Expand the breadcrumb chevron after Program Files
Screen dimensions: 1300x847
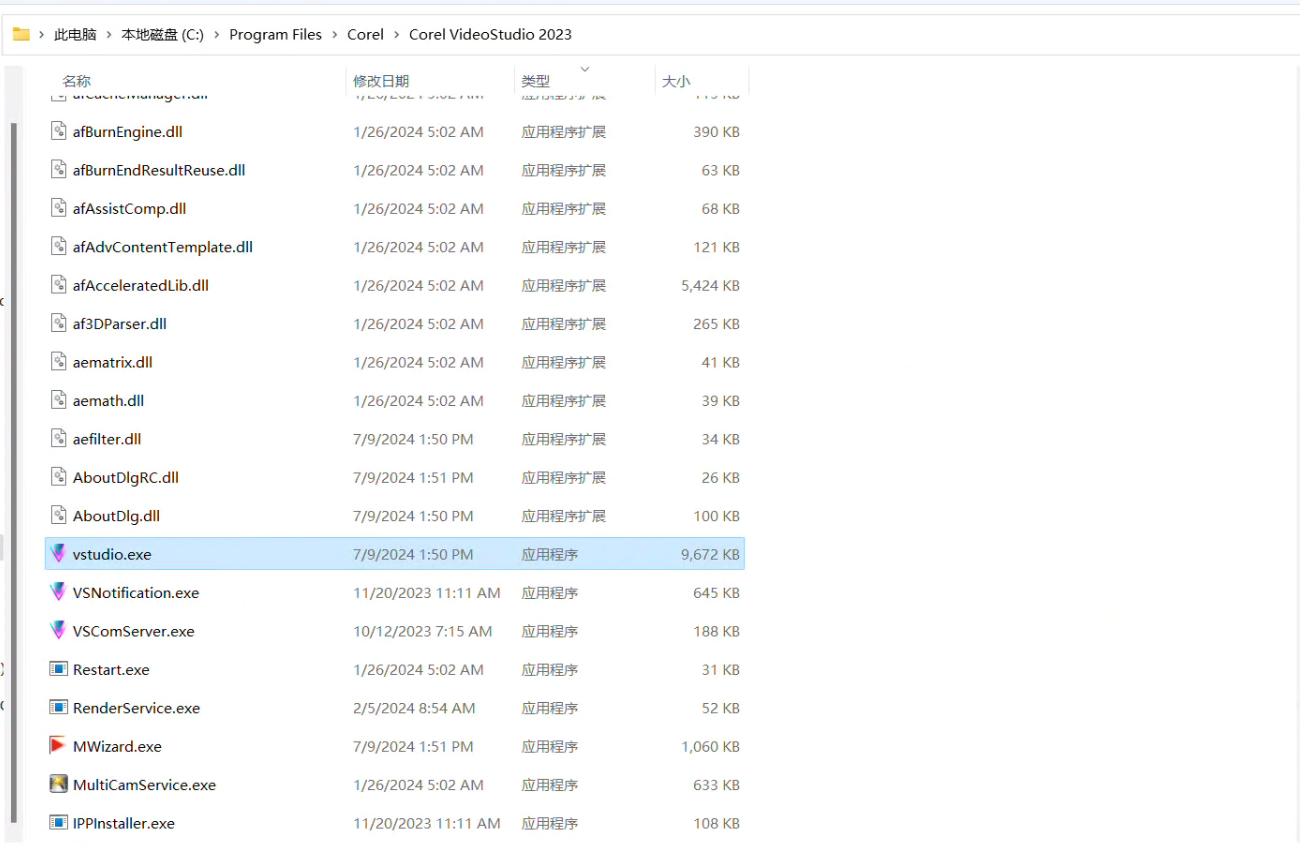pyautogui.click(x=335, y=34)
